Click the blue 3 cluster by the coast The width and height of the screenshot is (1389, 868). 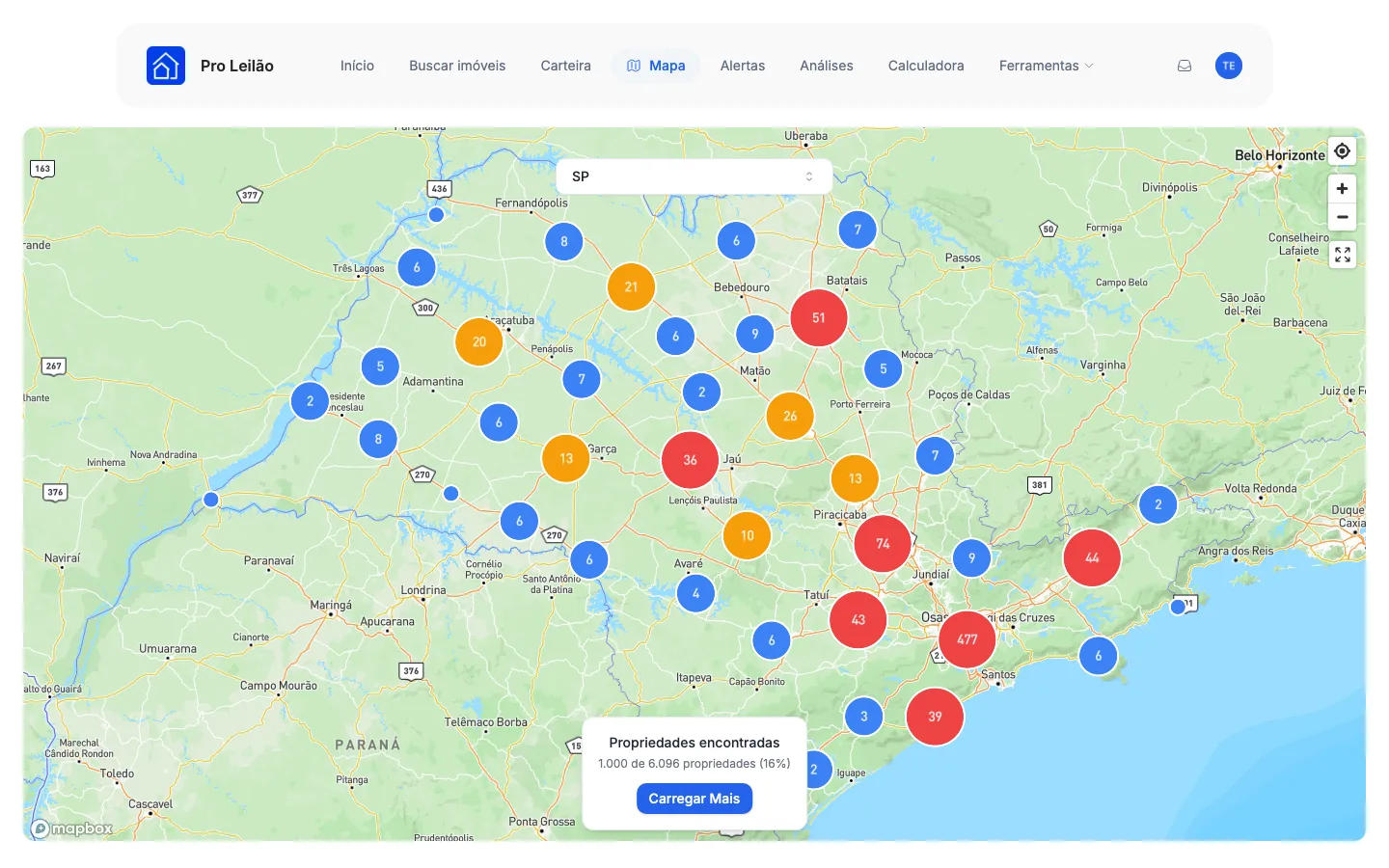863,717
